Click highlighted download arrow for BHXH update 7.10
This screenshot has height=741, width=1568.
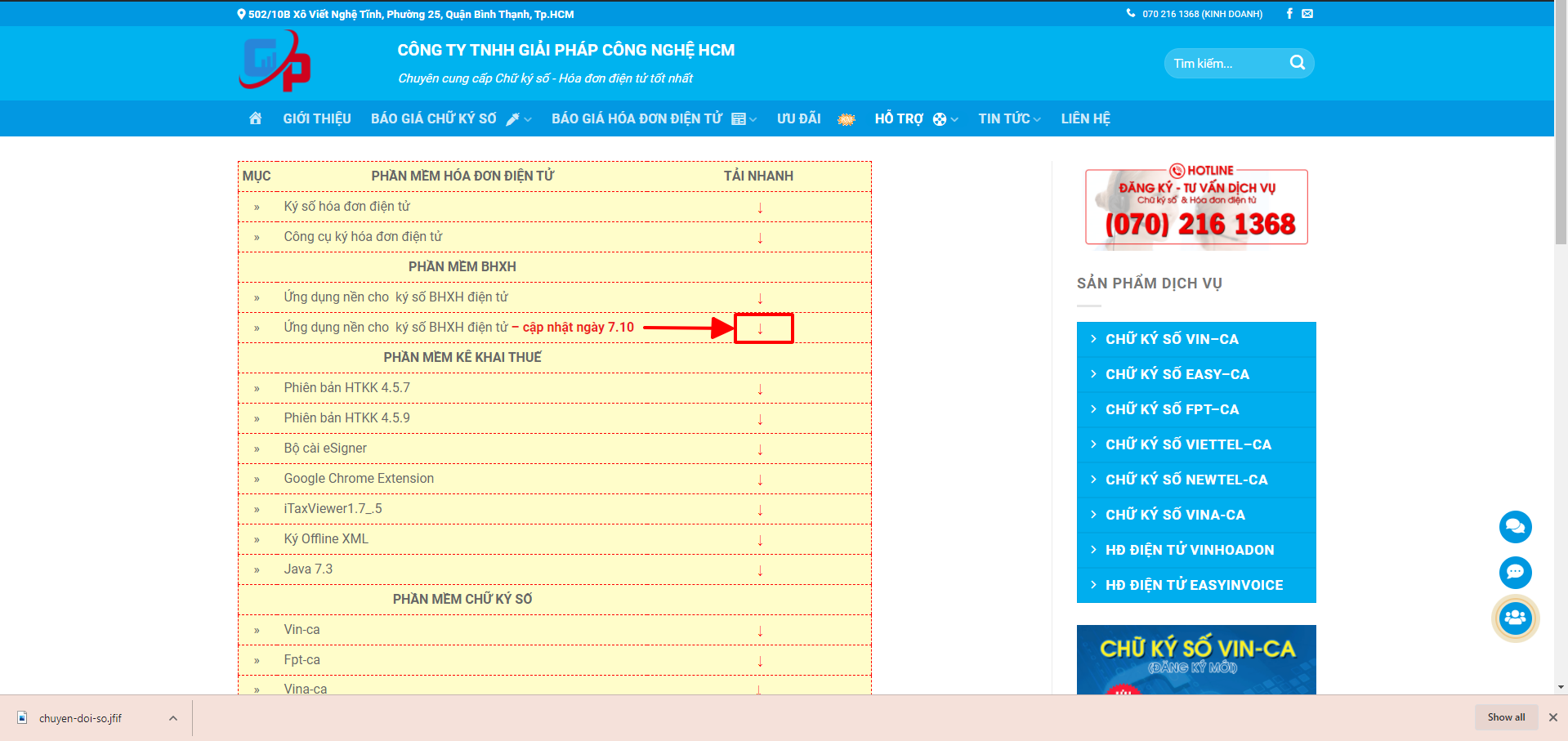[761, 328]
